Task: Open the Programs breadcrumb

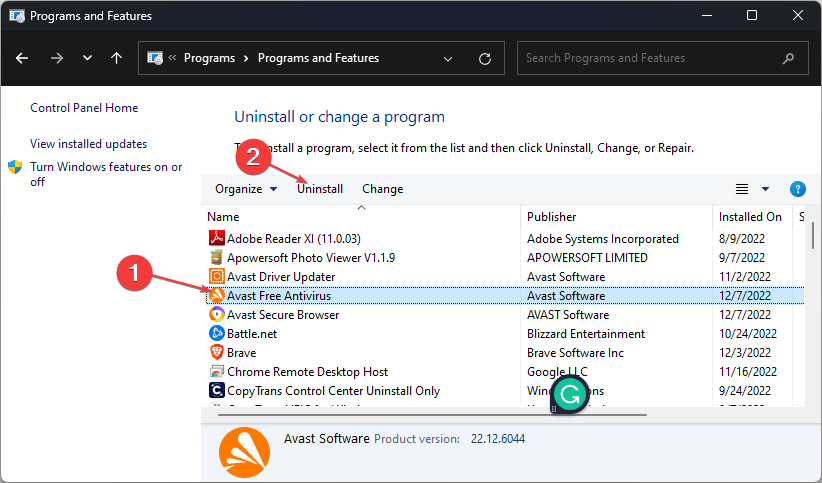Action: pos(209,58)
